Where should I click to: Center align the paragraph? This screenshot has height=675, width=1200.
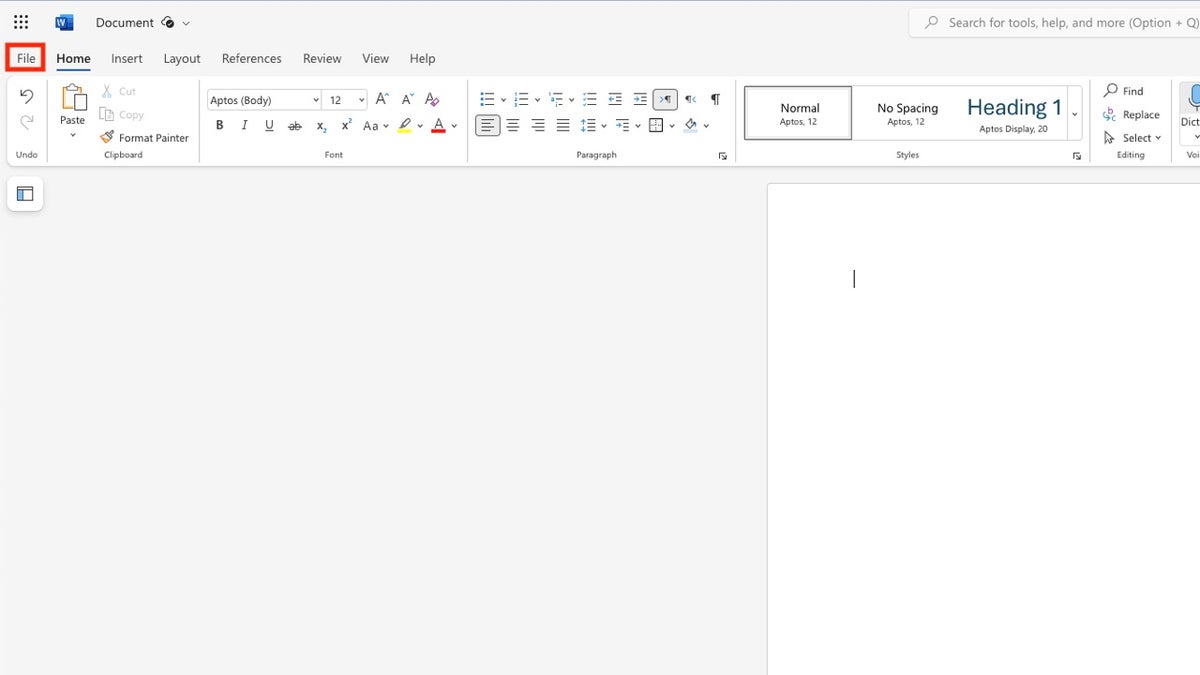pos(513,125)
